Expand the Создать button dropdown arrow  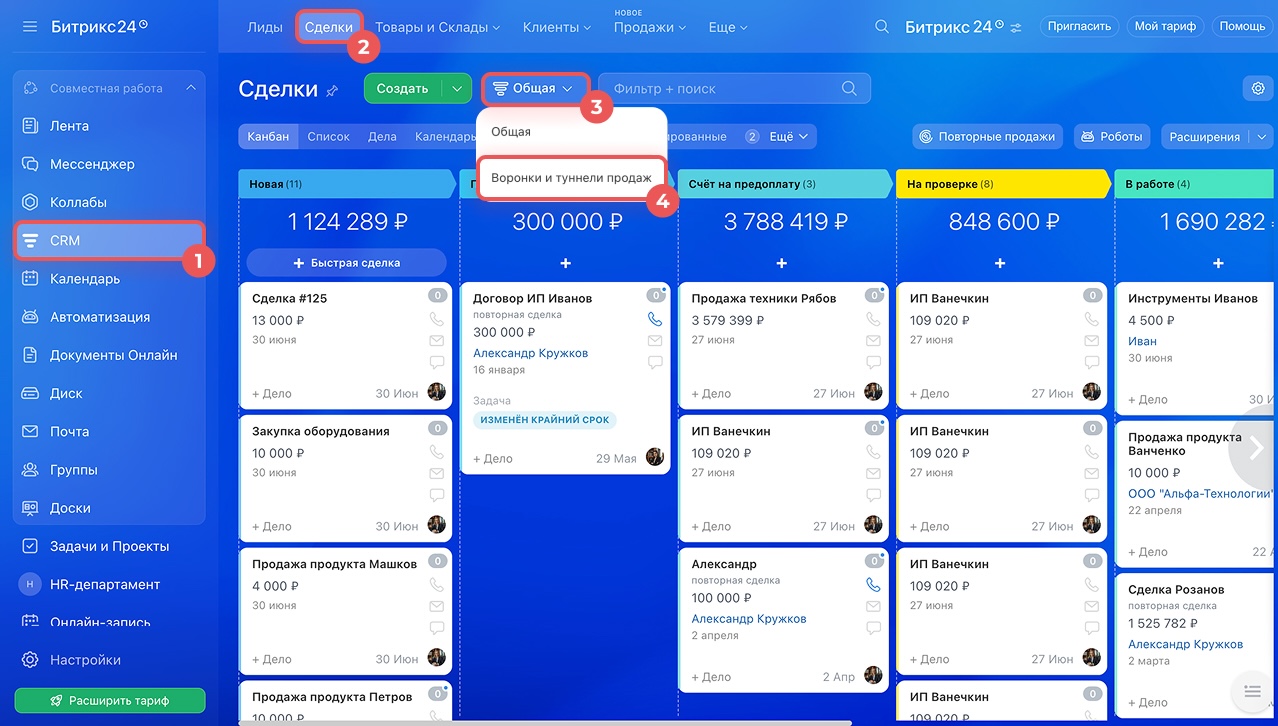point(457,89)
